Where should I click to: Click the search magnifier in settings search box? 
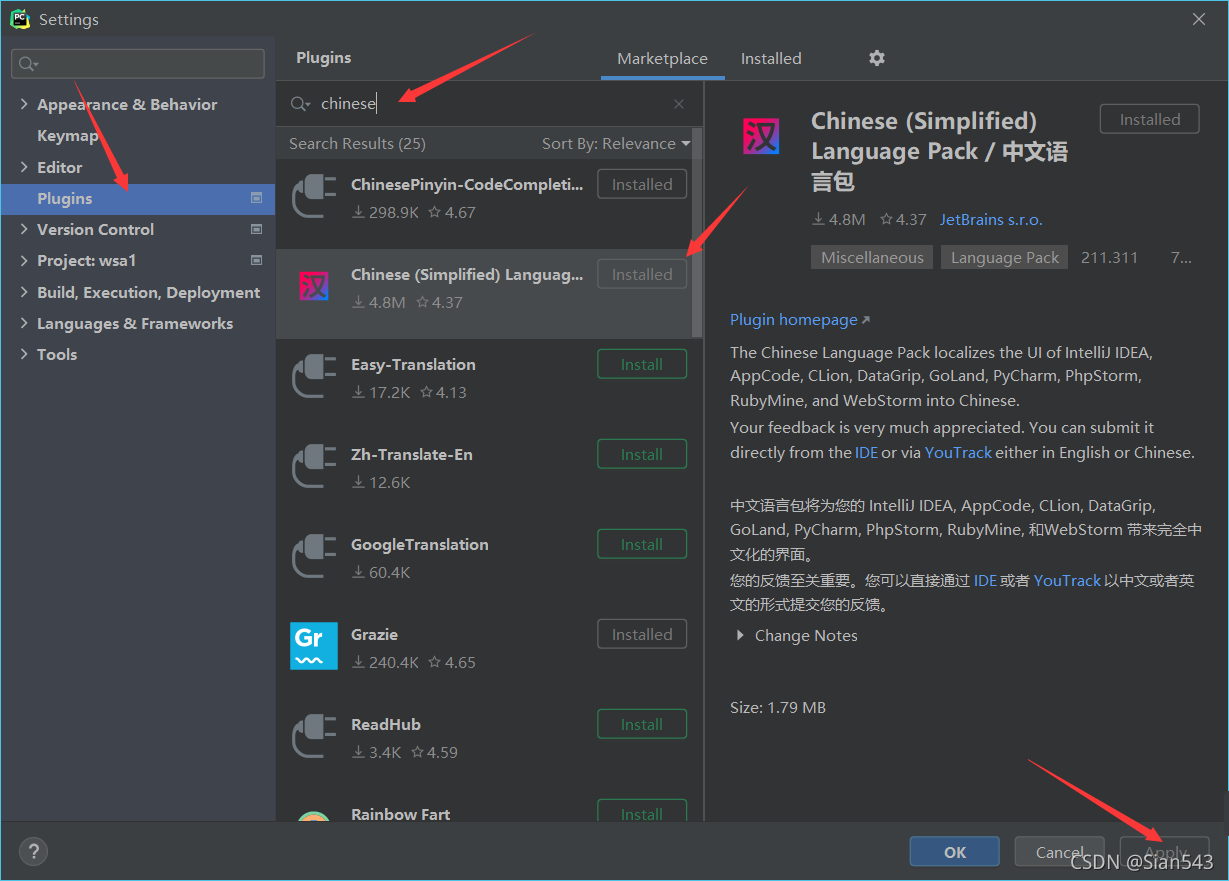tap(28, 64)
